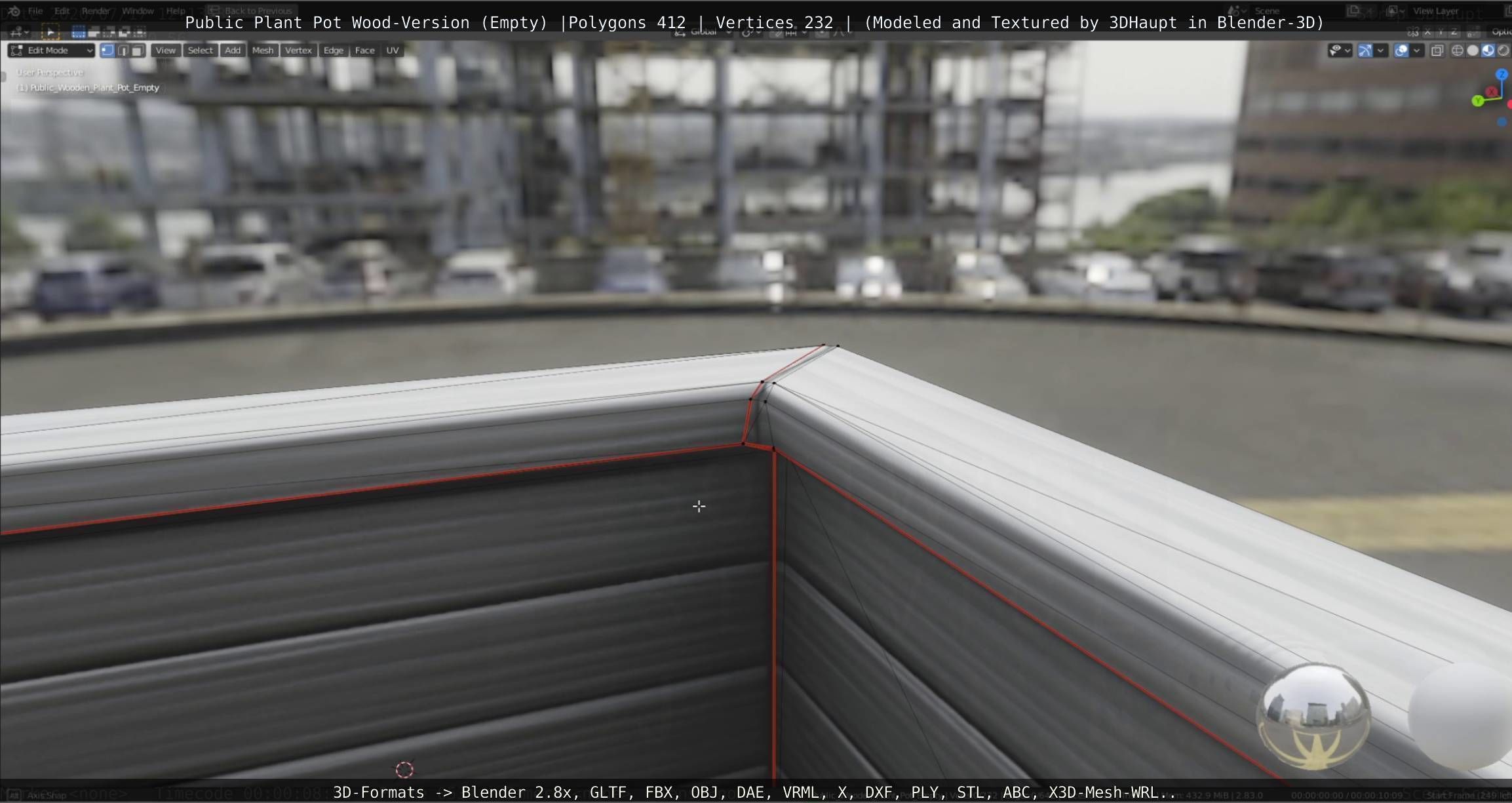
Task: Open the Vertex menu
Action: click(x=298, y=50)
